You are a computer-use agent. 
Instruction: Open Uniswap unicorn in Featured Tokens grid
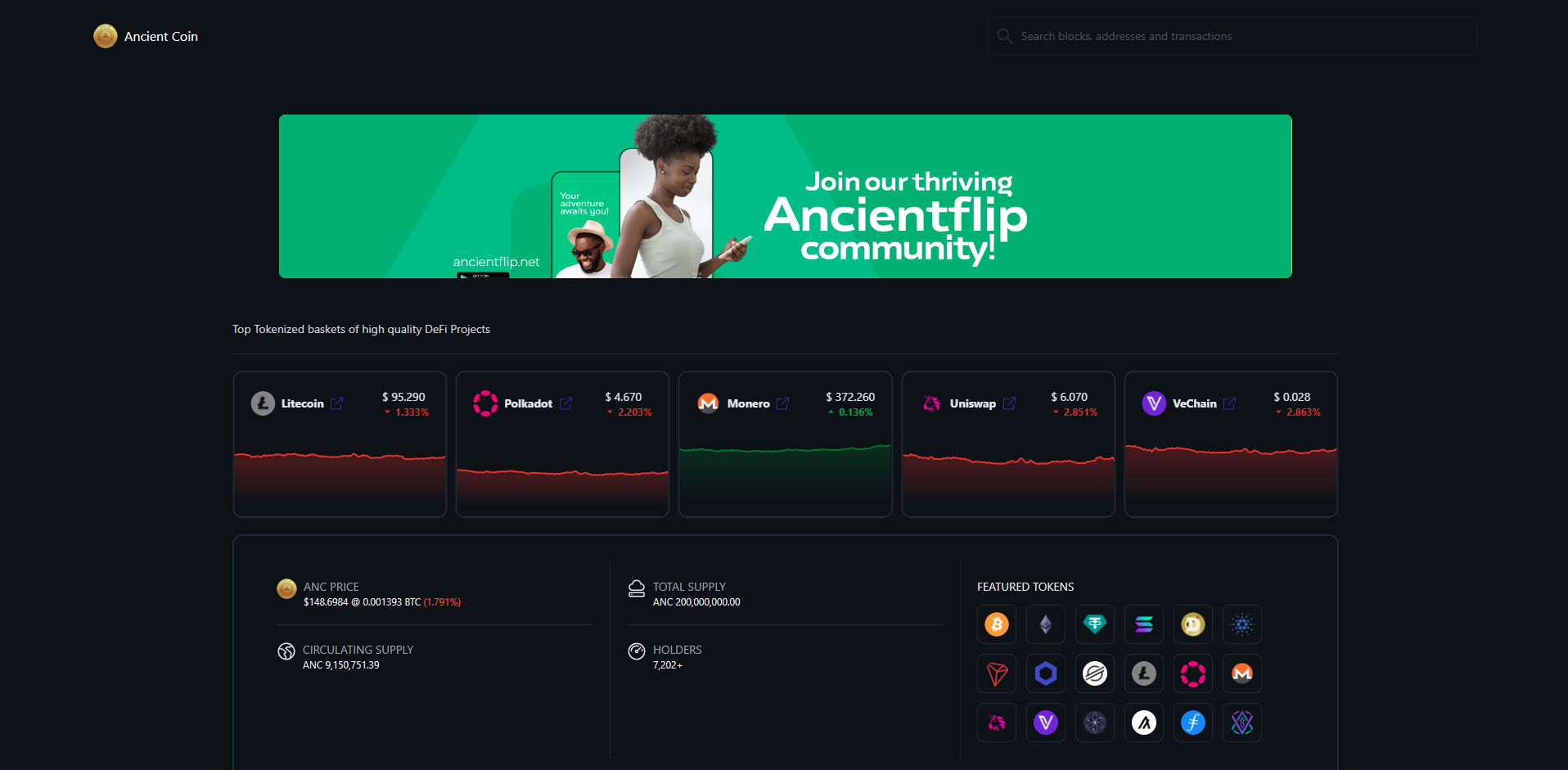[x=997, y=723]
